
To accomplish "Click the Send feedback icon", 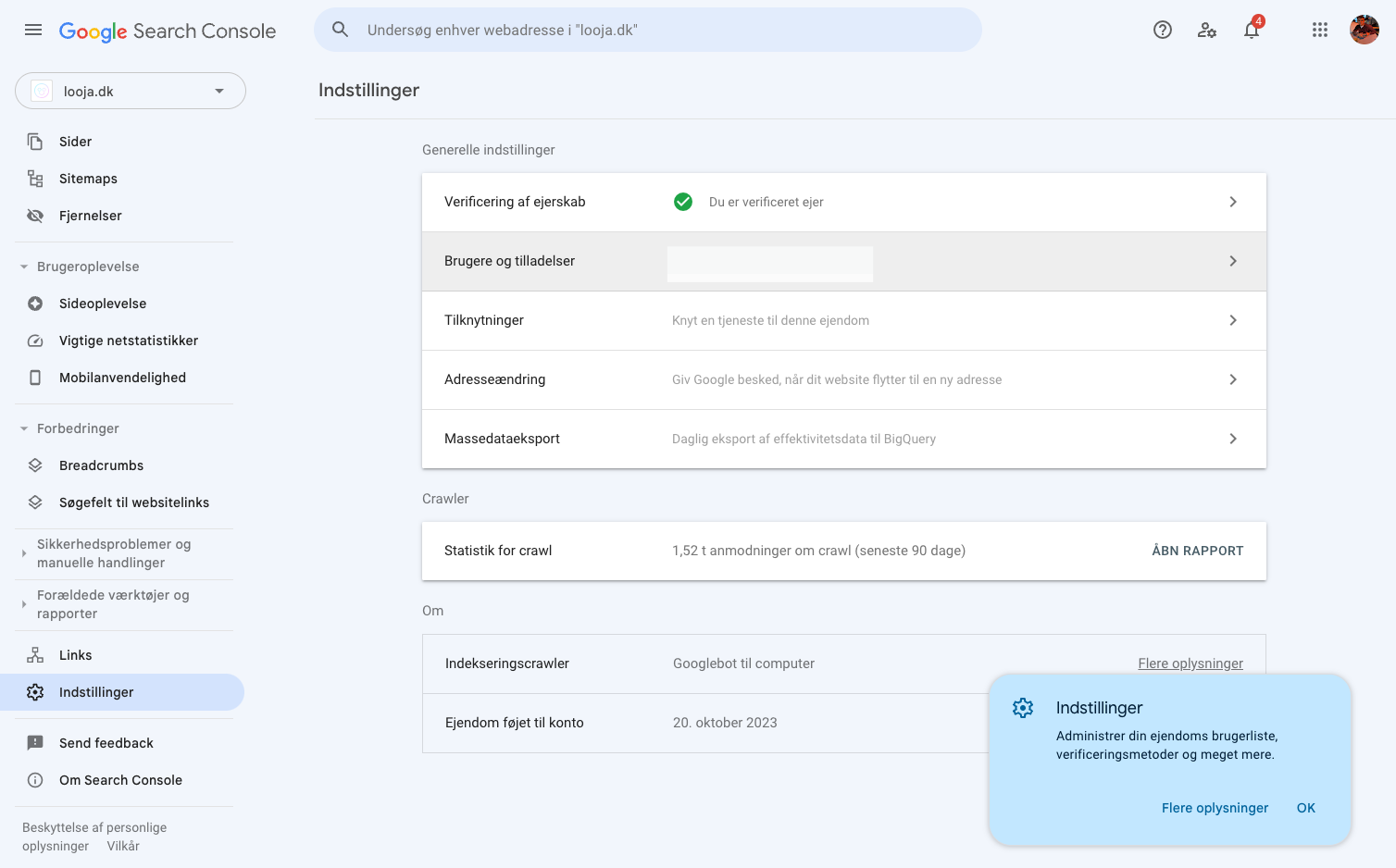I will click(x=35, y=743).
